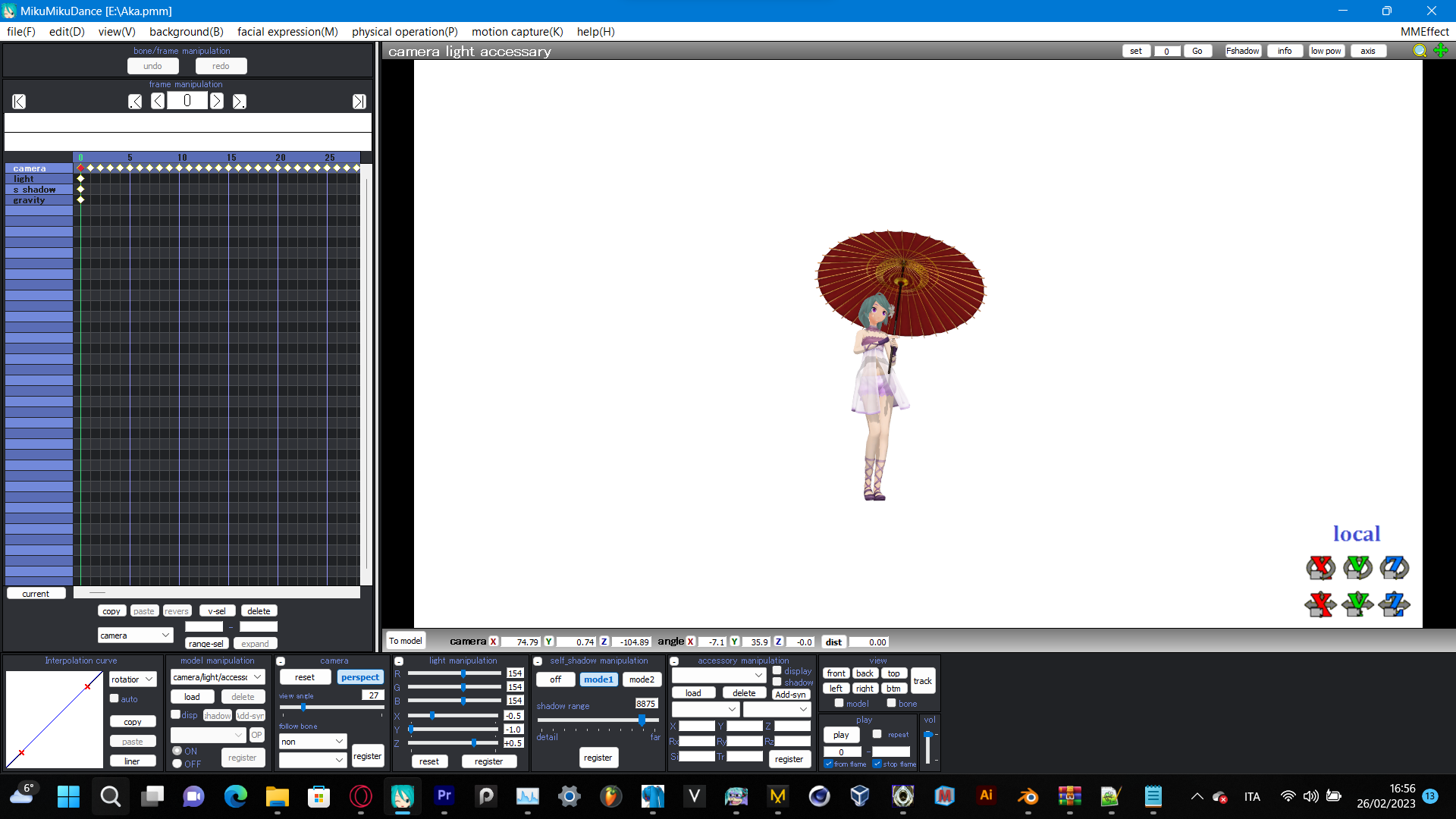The height and width of the screenshot is (819, 1456).
Task: Open the camera/light/accessory model dropdown
Action: coord(218,677)
